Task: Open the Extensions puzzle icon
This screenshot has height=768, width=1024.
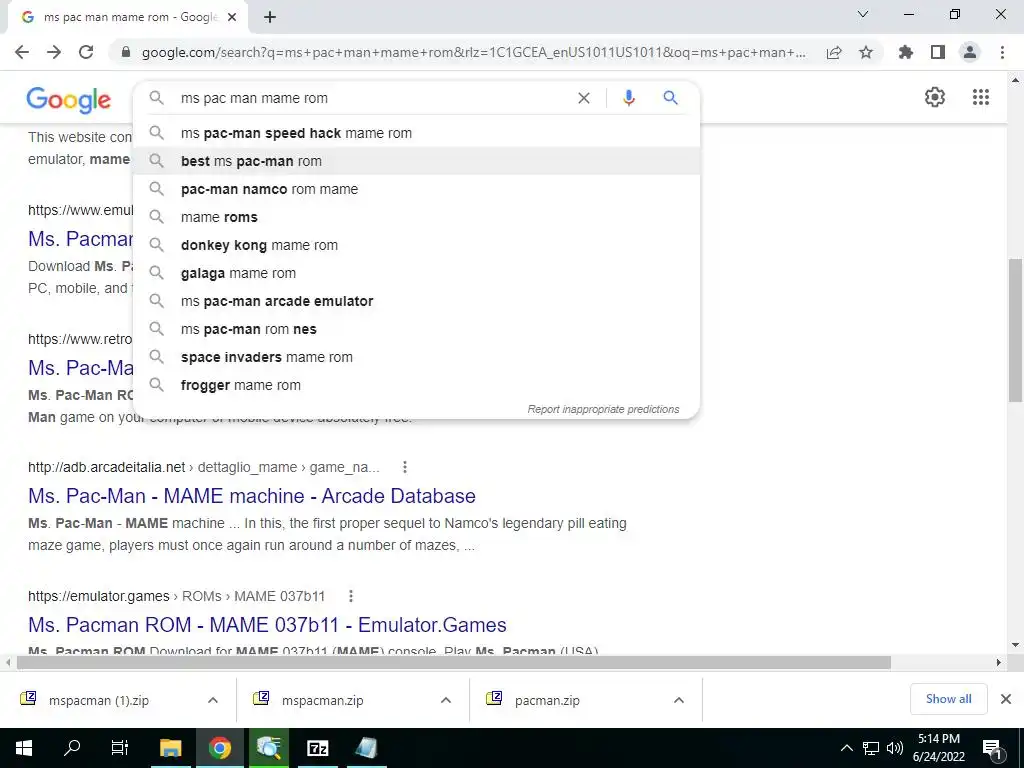Action: (906, 52)
